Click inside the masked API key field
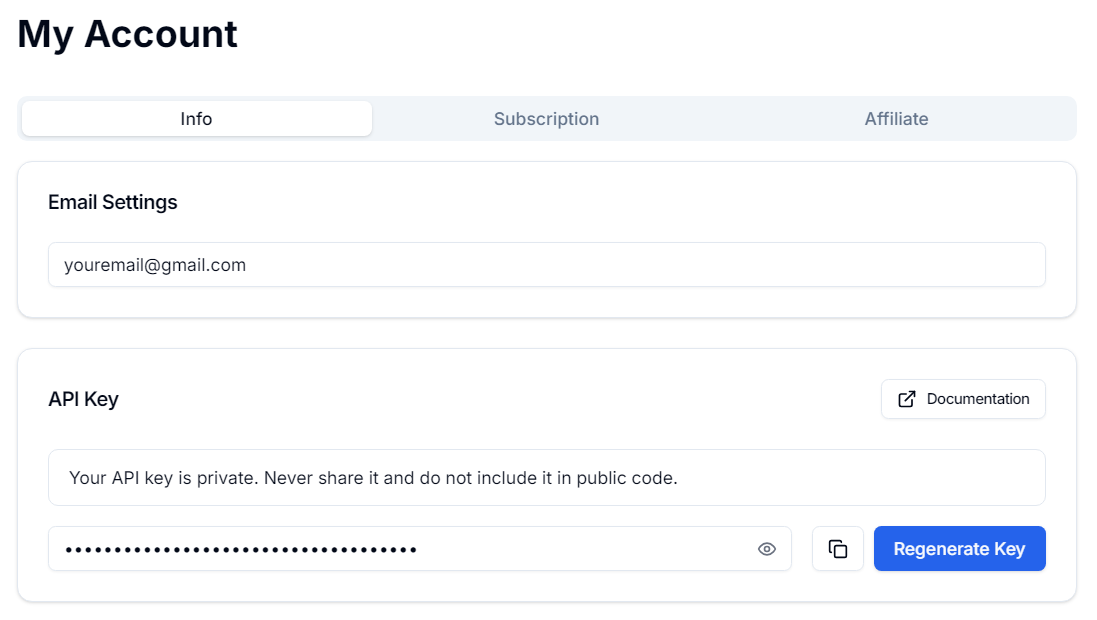 pos(580,549)
